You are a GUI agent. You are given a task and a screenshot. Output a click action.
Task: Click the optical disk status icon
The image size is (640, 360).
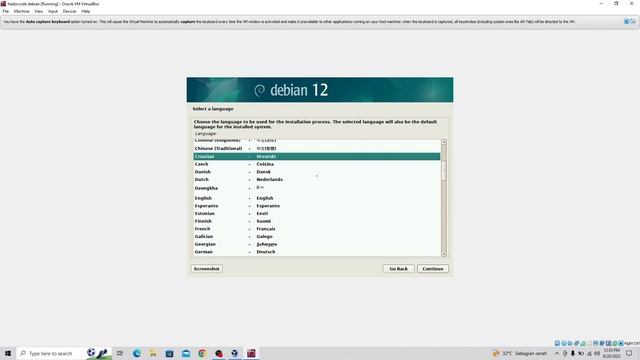coord(564,343)
